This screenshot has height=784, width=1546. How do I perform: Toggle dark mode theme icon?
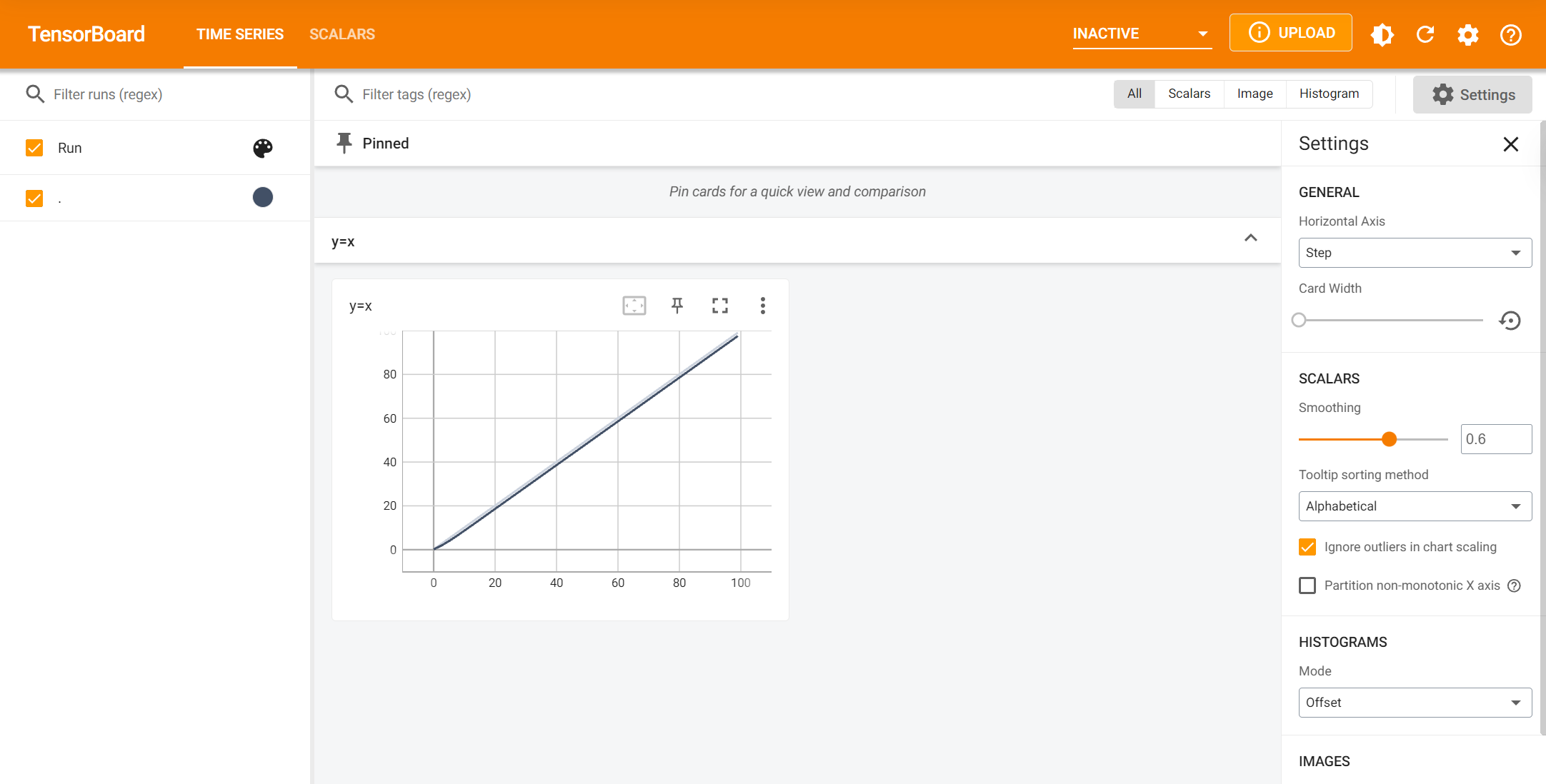point(1382,34)
